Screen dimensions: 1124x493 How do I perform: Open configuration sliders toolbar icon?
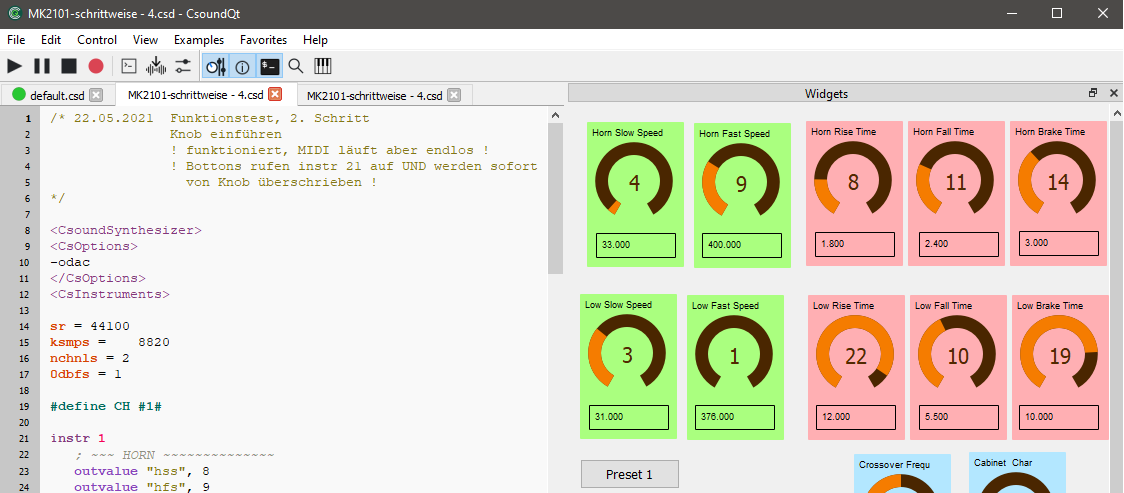[x=184, y=67]
